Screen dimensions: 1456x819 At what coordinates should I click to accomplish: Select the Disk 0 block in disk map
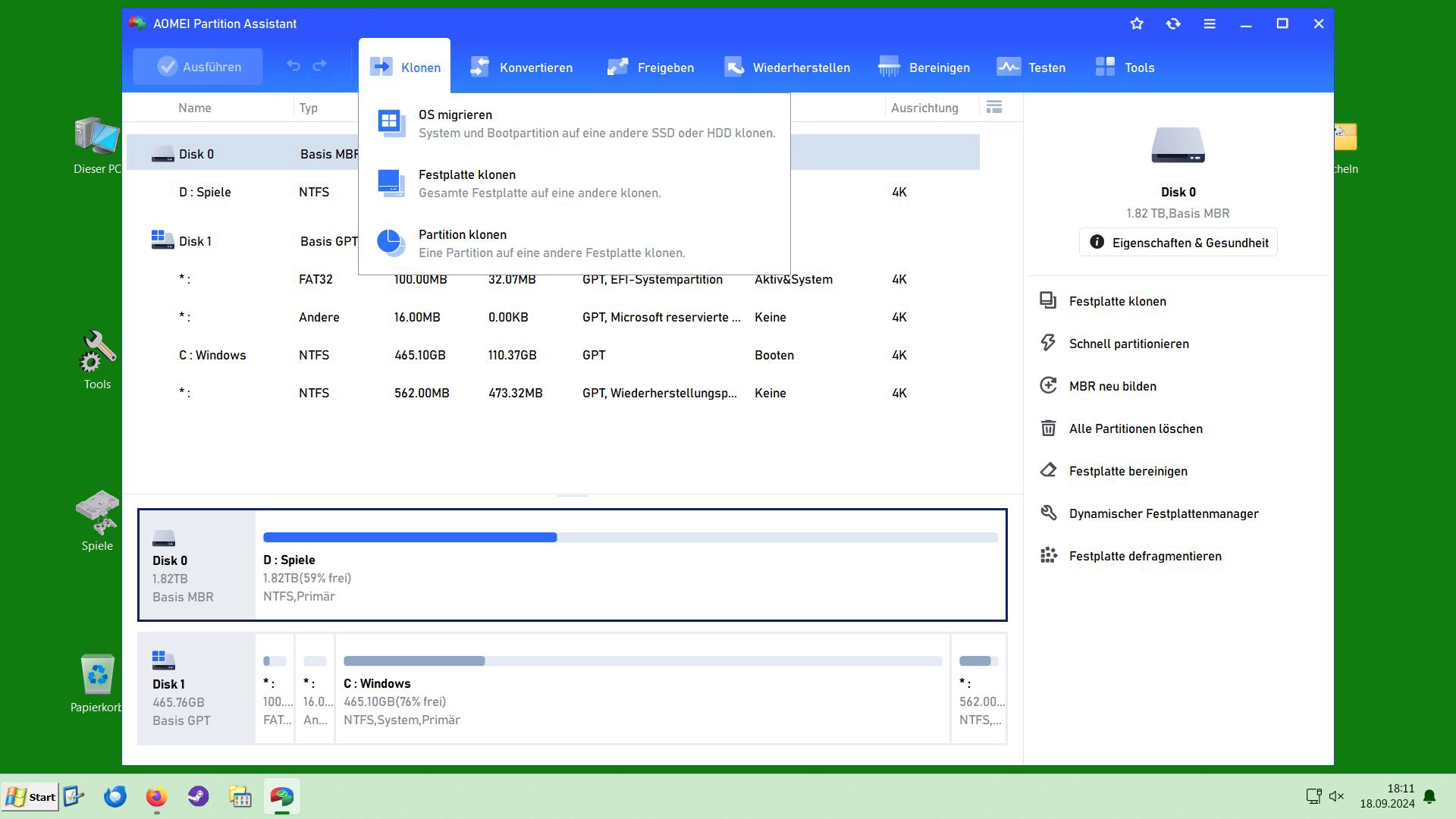pos(197,565)
